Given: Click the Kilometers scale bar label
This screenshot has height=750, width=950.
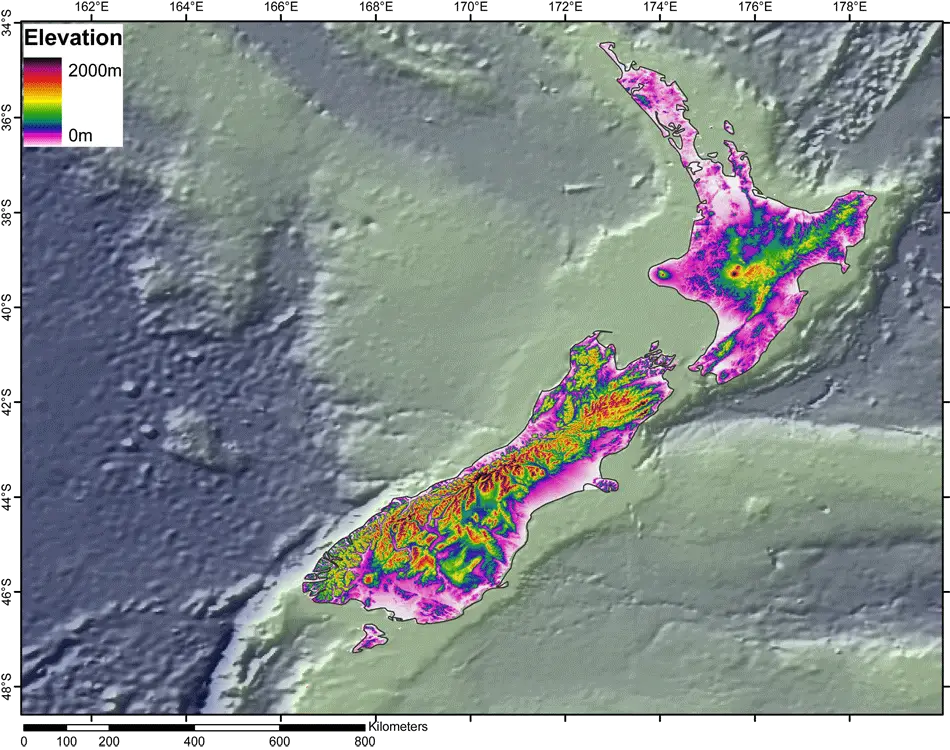Looking at the screenshot, I should 400,726.
